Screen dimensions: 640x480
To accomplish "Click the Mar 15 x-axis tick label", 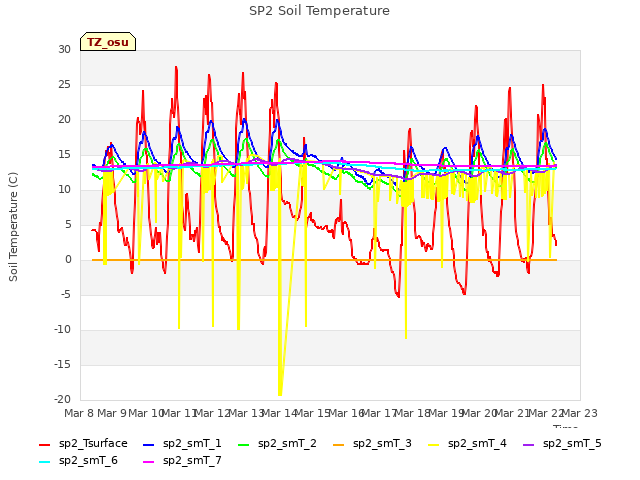I will (x=312, y=413).
